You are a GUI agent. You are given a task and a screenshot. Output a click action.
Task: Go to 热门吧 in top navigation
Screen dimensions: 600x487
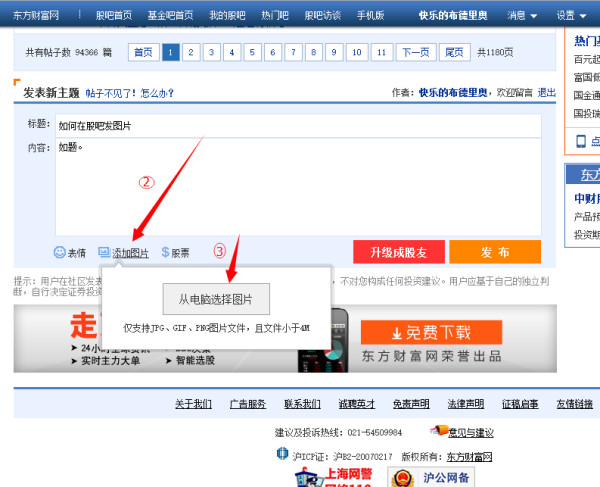coord(272,16)
